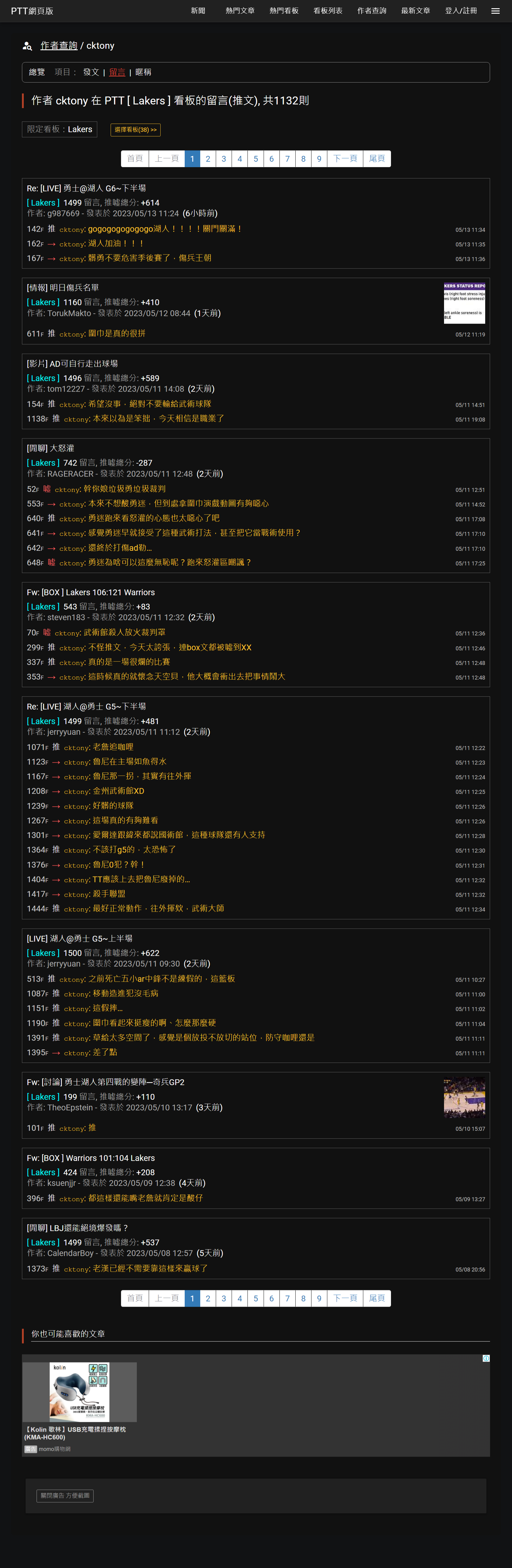
Task: Click the author search person icon
Action: click(27, 46)
